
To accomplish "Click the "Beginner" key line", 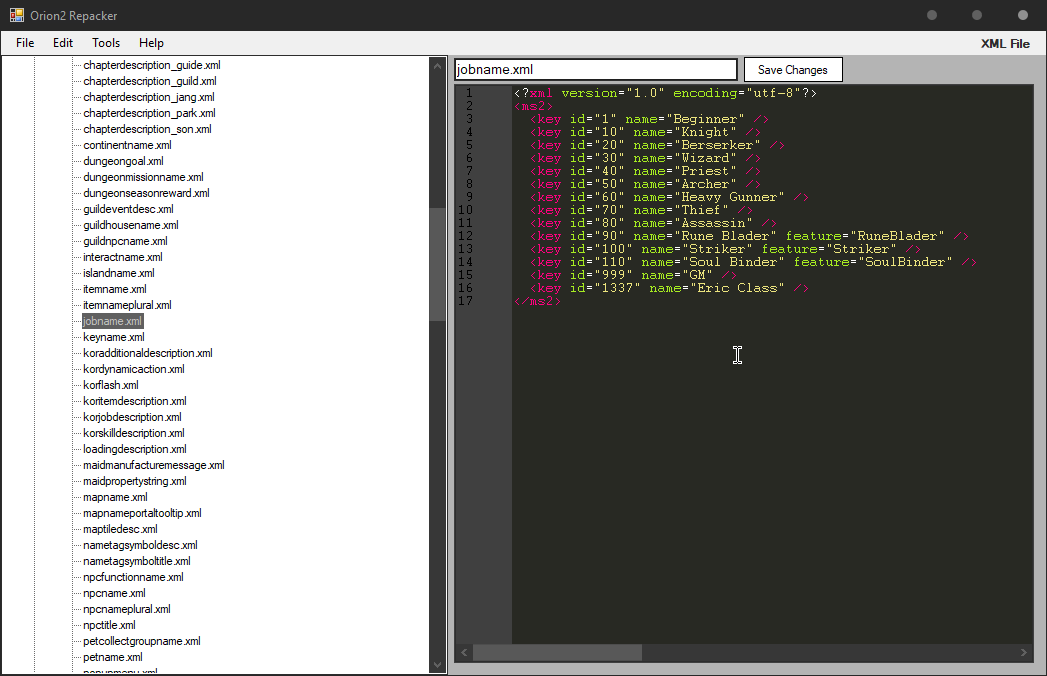I will [x=650, y=119].
